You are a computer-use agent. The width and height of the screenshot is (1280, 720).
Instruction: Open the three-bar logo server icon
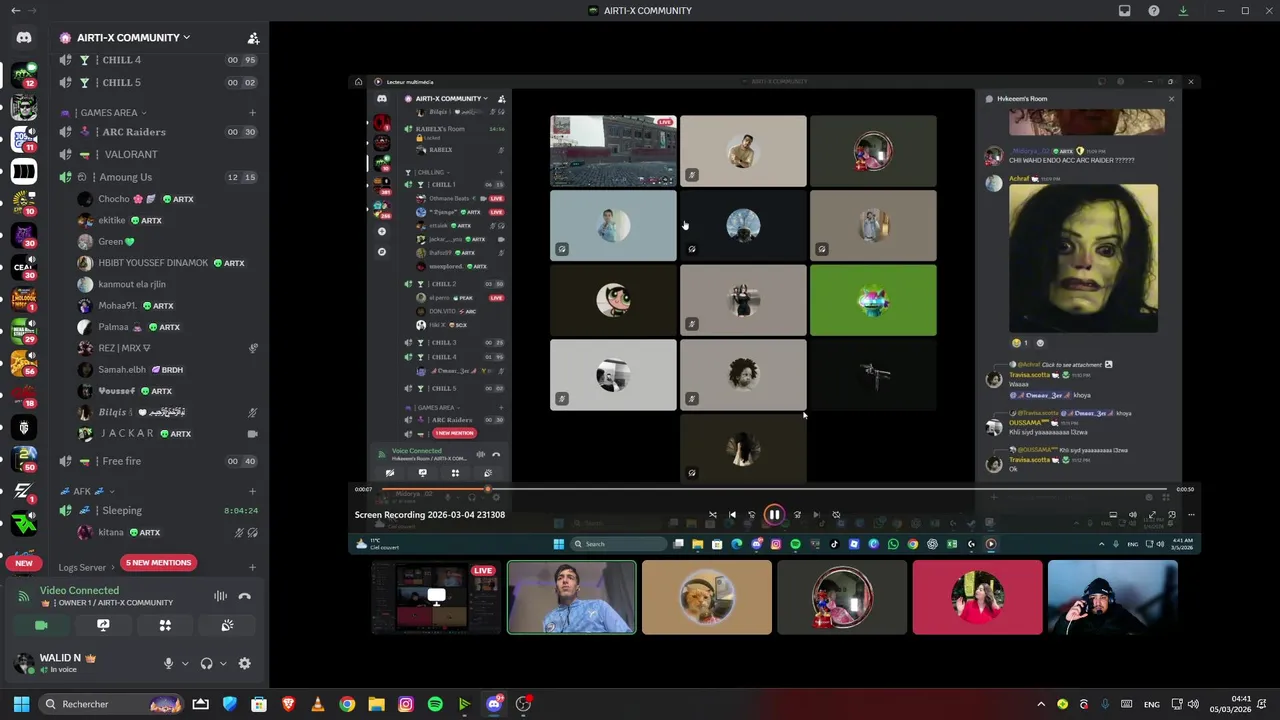24,171
